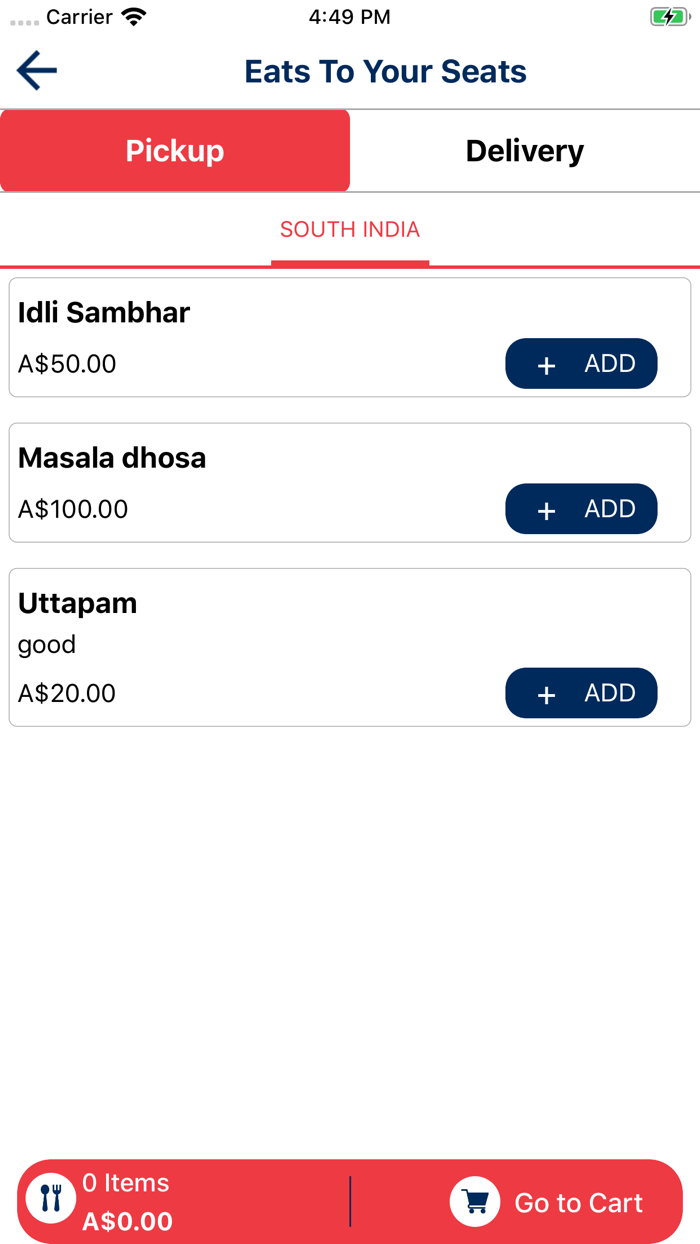Tap the Wi-Fi icon in status bar
This screenshot has height=1244, width=700.
pos(133,17)
